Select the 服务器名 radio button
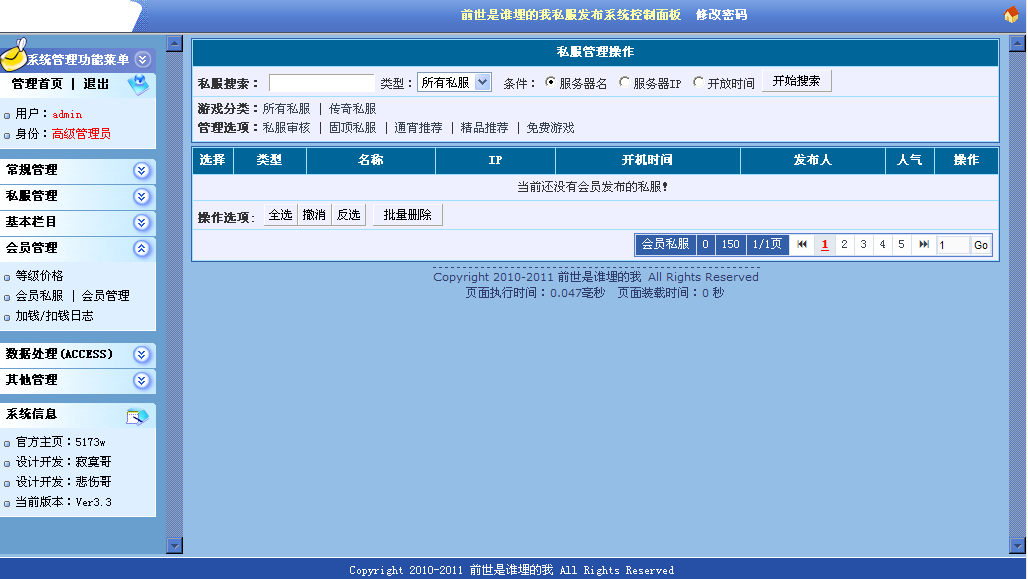Screen dimensions: 1028x579 tap(550, 83)
